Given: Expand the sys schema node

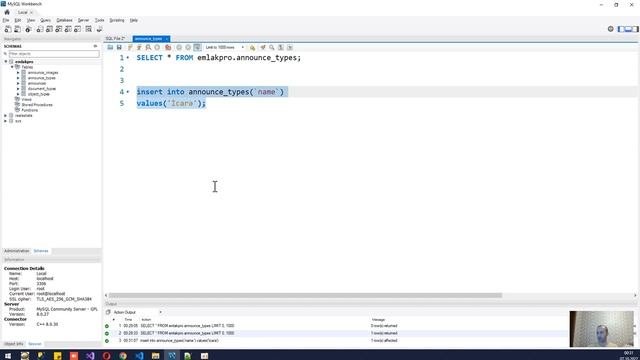Looking at the screenshot, I should pyautogui.click(x=6, y=121).
